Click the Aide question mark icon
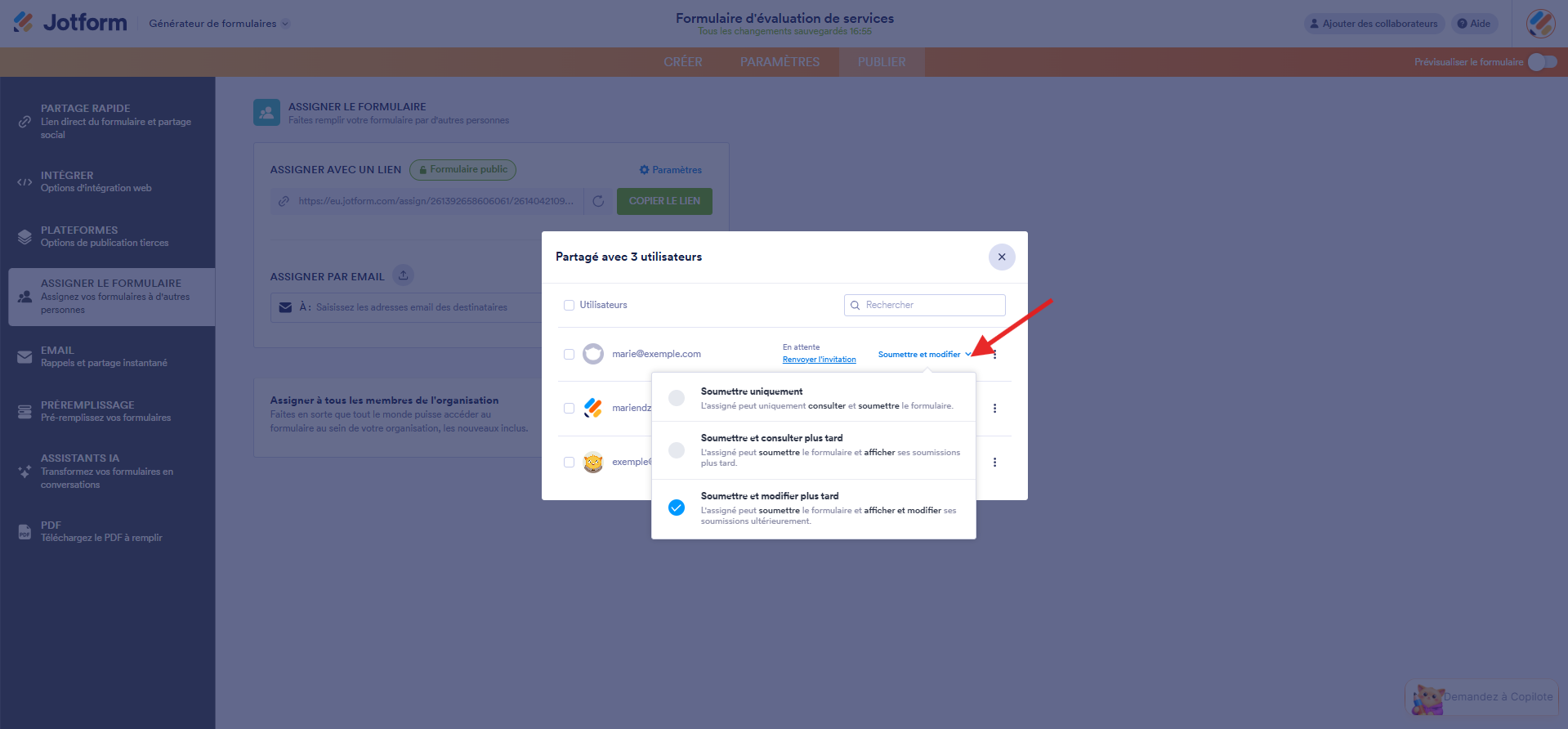This screenshot has width=1568, height=729. [1462, 24]
